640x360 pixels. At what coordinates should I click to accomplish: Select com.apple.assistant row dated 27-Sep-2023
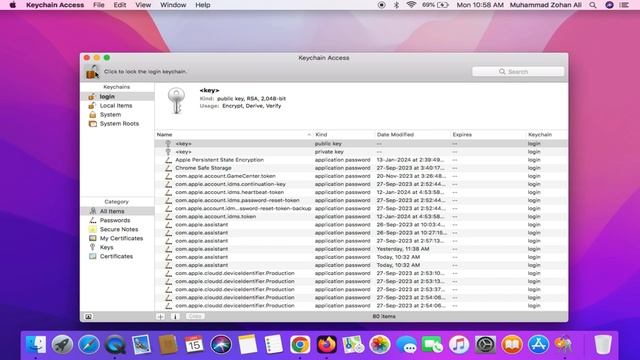click(361, 240)
